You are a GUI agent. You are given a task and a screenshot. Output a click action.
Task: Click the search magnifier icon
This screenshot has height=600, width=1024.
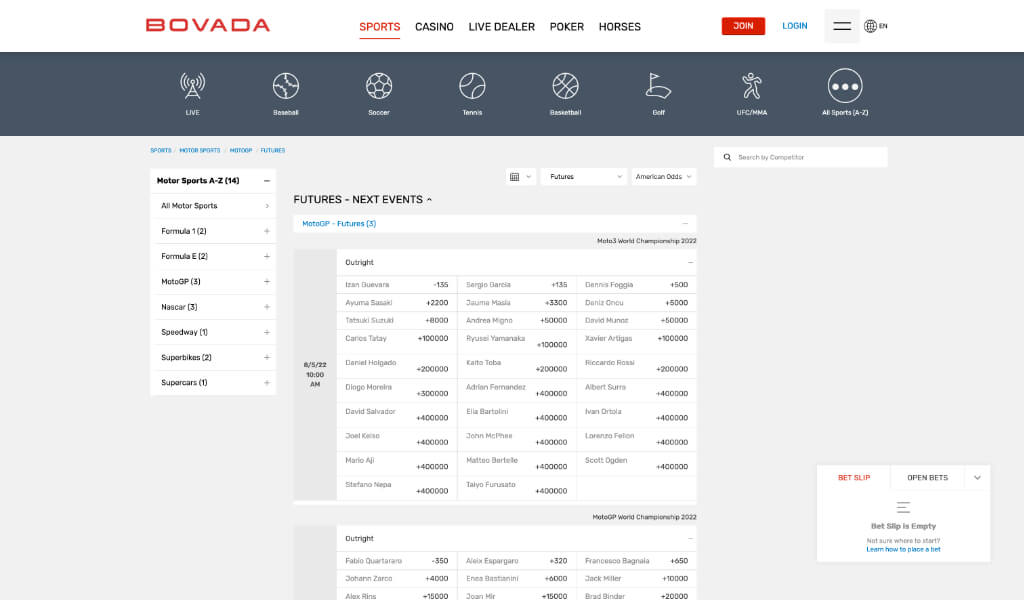(x=727, y=157)
